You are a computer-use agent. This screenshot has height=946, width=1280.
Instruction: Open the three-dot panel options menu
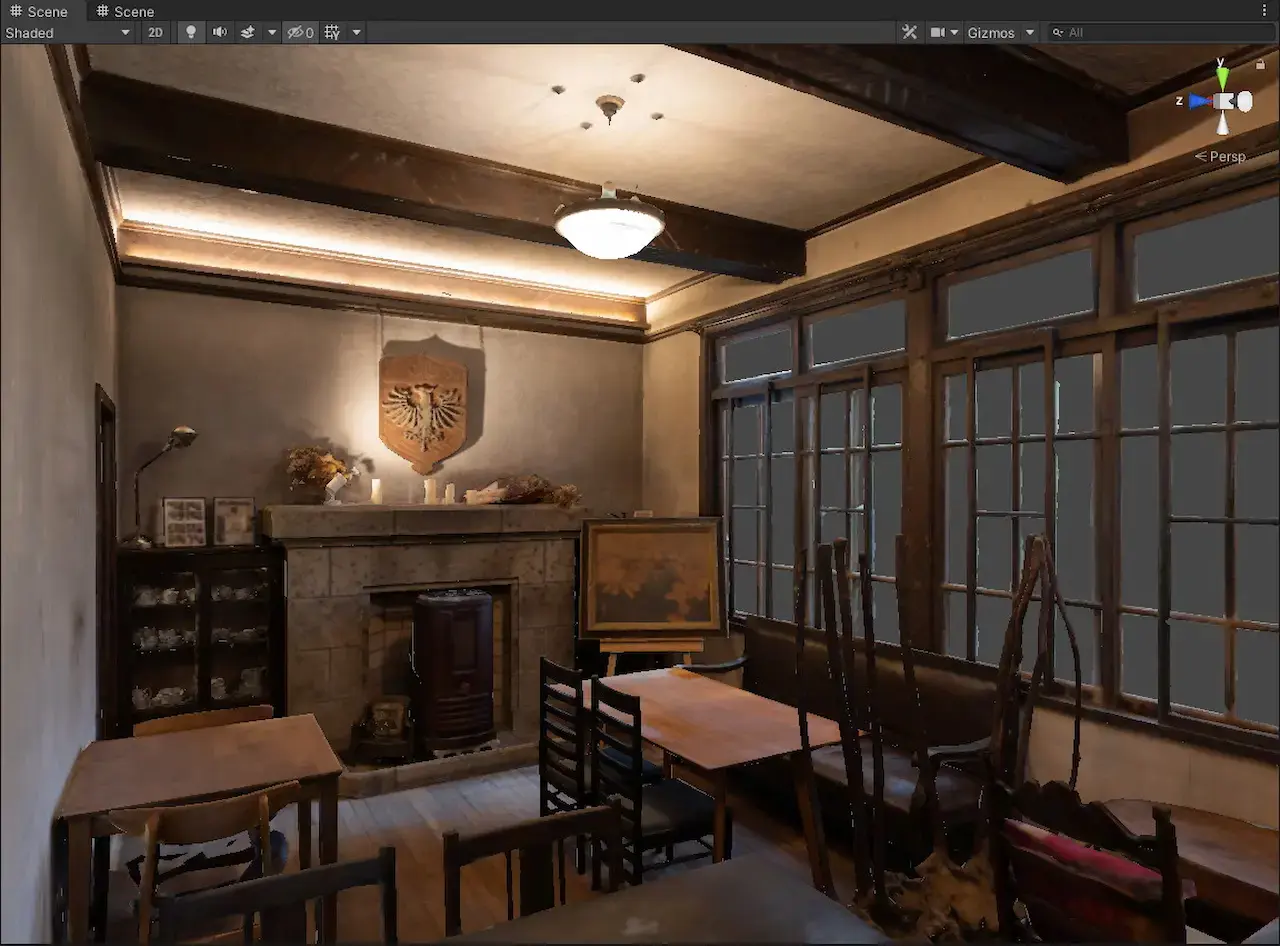pos(1265,11)
